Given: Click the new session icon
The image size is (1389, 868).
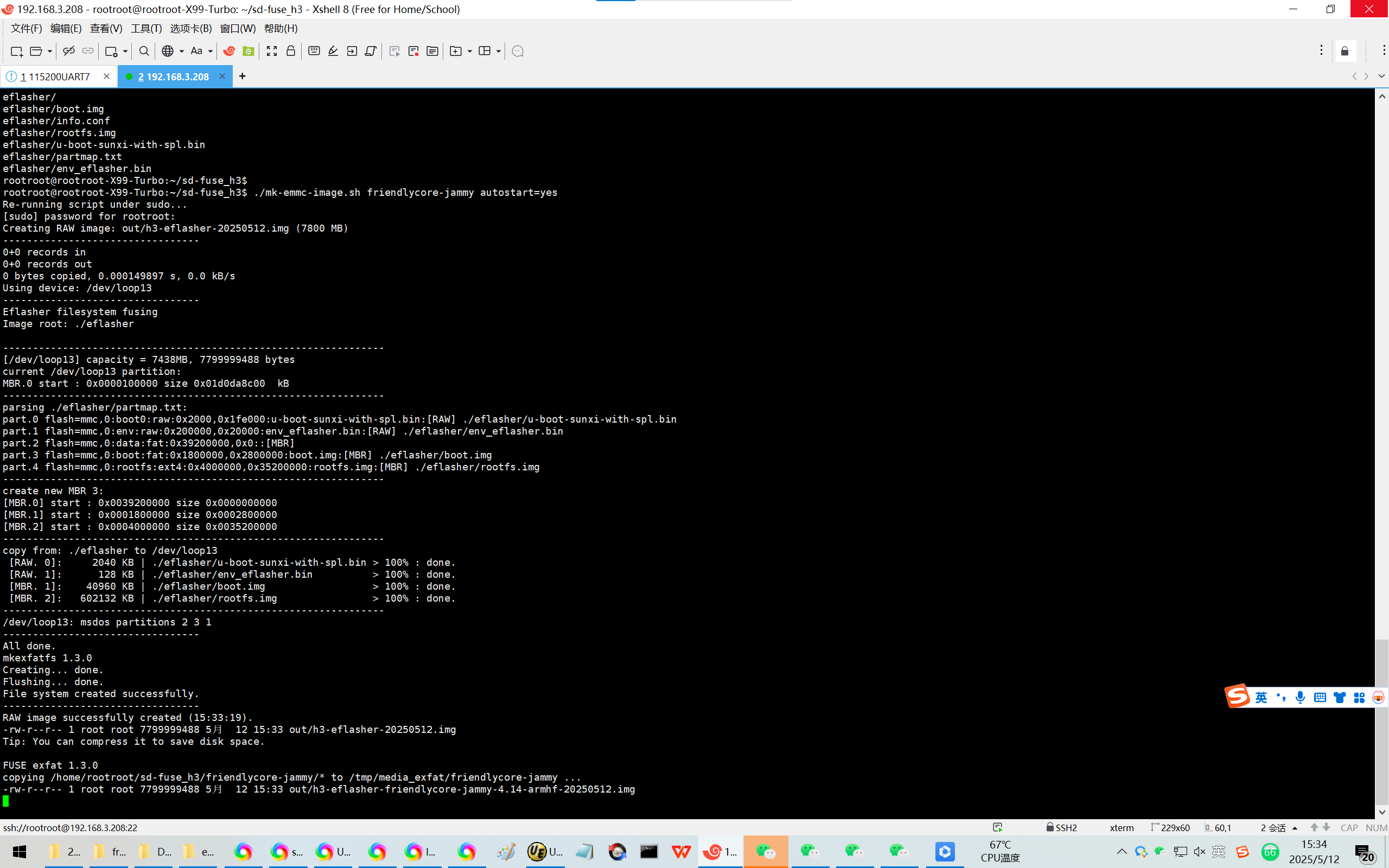Looking at the screenshot, I should 17,51.
